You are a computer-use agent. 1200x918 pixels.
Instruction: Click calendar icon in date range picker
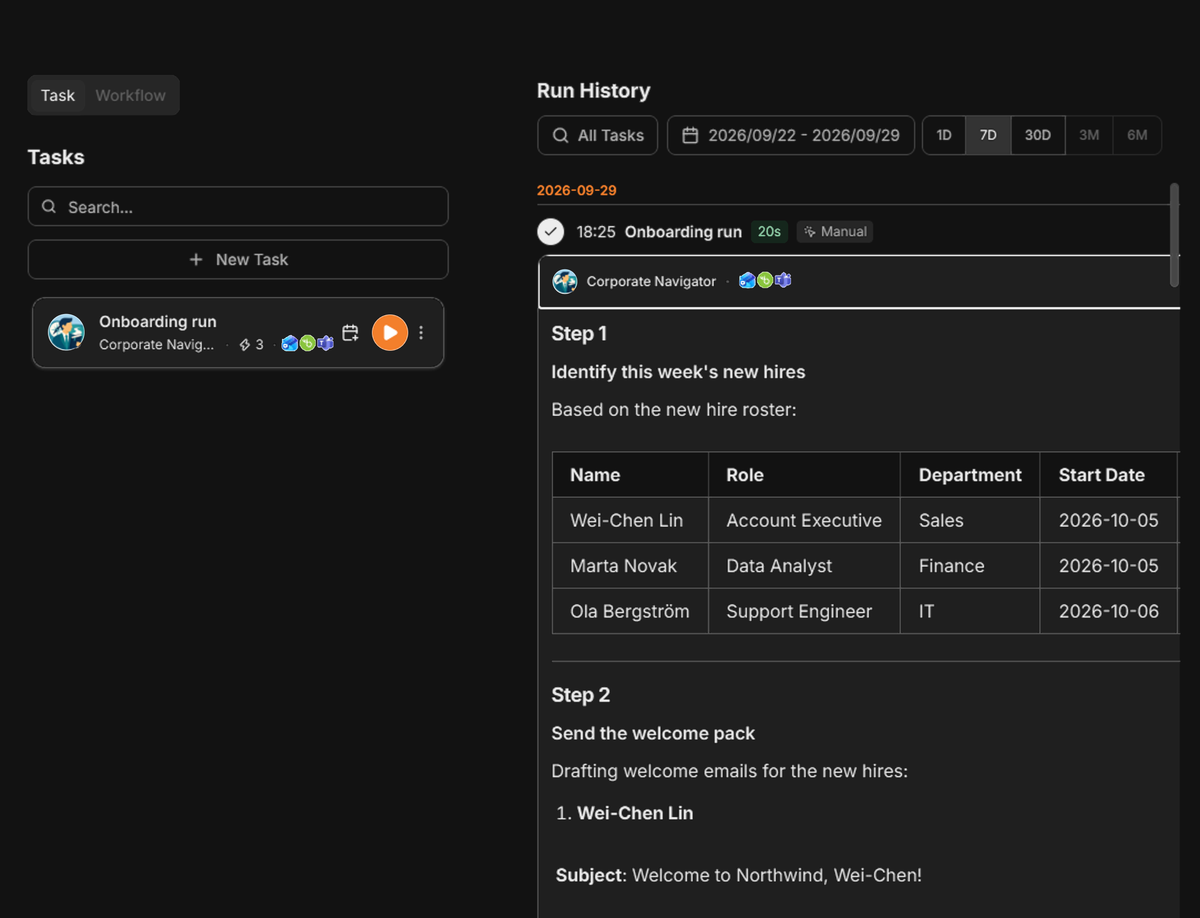pos(690,135)
